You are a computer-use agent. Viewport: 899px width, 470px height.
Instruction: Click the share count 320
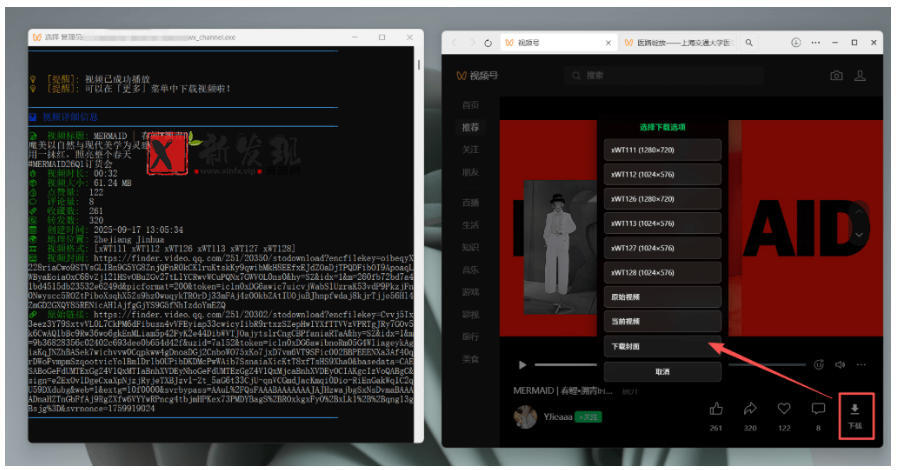point(750,428)
